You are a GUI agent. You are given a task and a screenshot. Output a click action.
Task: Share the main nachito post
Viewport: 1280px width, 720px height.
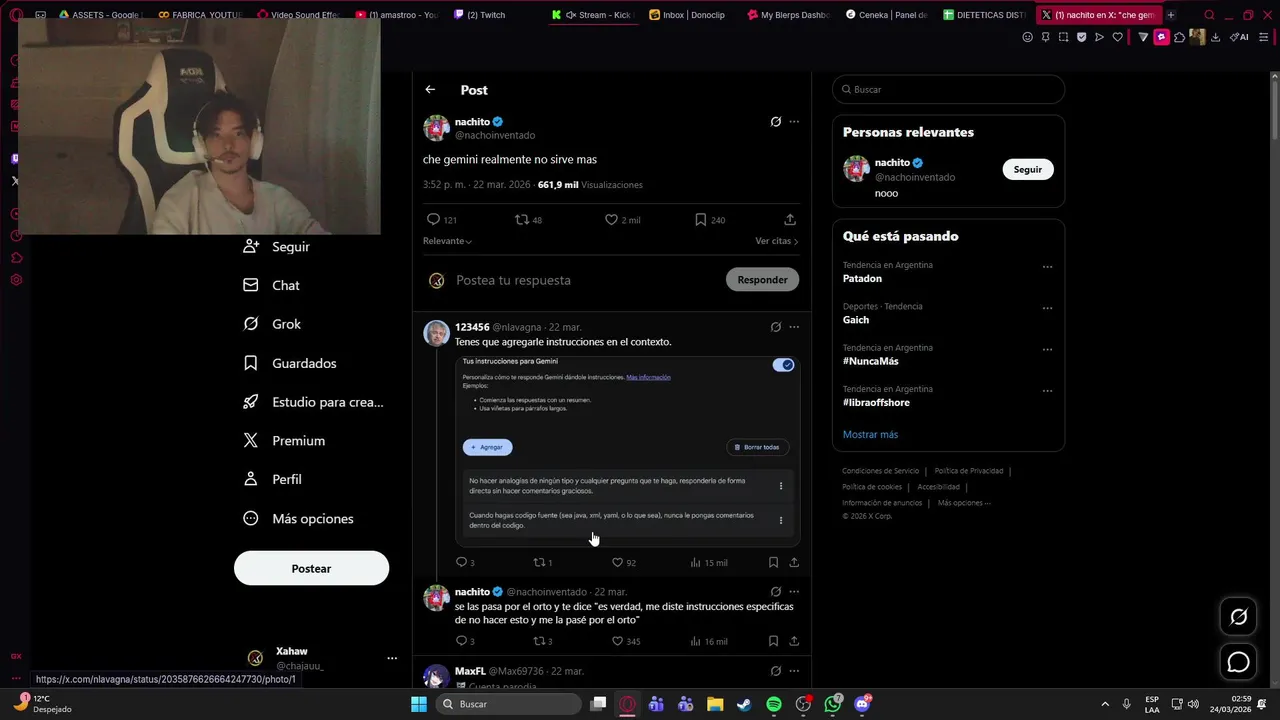(790, 219)
